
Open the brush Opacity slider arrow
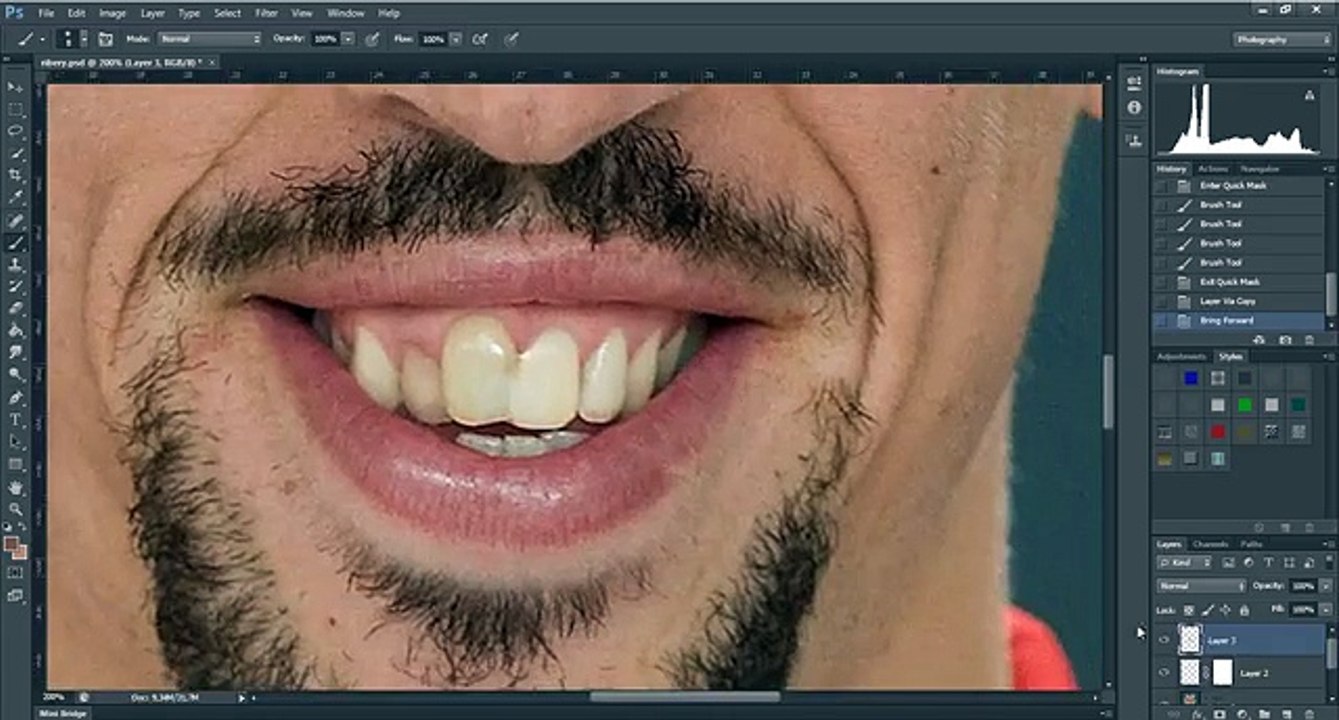347,39
